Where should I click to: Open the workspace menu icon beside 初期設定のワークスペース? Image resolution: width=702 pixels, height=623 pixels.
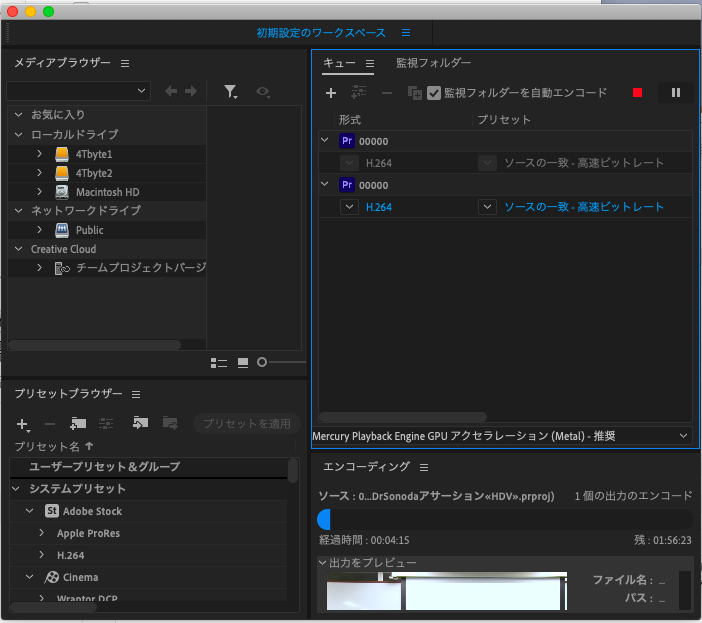[x=406, y=33]
